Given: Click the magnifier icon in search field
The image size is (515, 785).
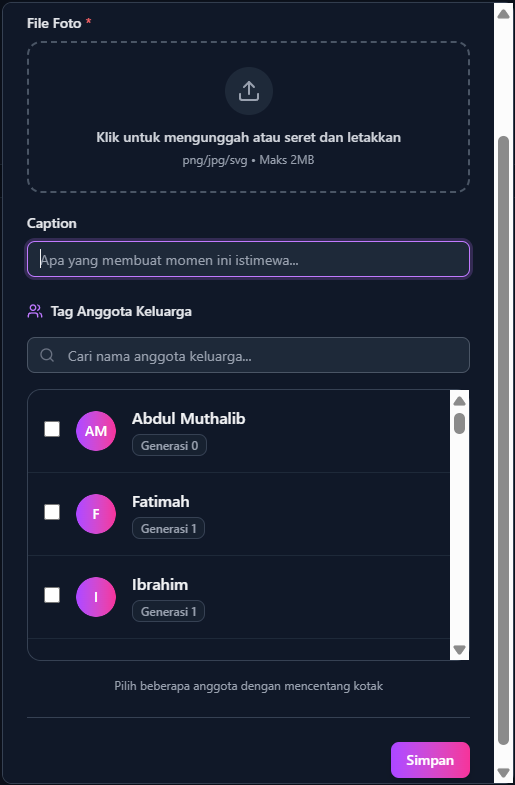Looking at the screenshot, I should (x=47, y=355).
